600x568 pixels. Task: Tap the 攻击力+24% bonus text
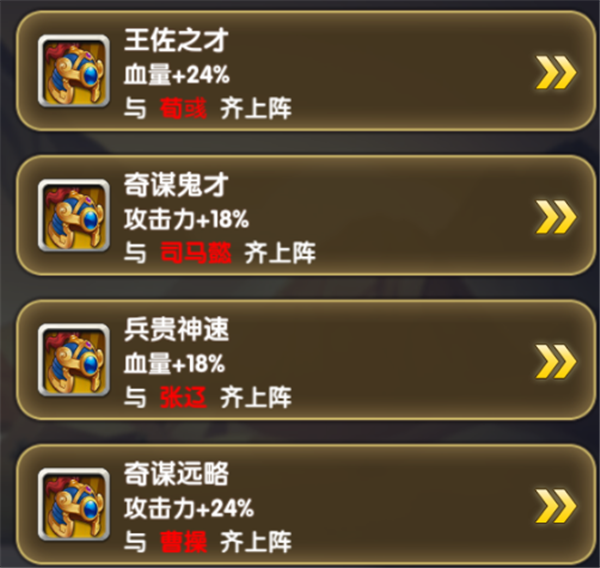pos(189,508)
